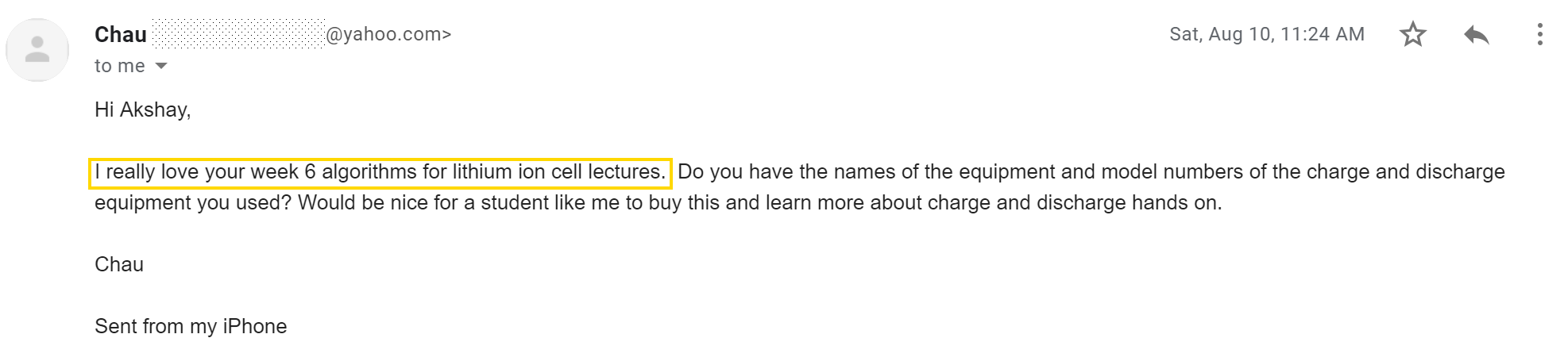Click the 'Chau' signature below message
The width and height of the screenshot is (1568, 361).
point(119,264)
